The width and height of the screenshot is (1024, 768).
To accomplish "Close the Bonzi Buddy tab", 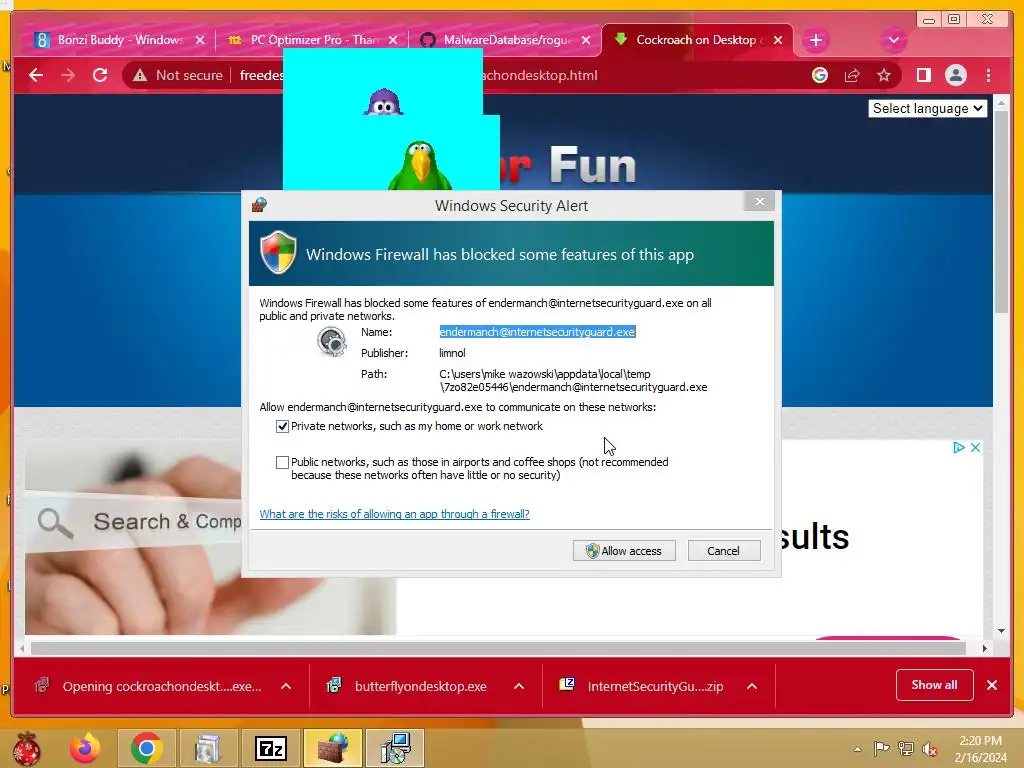I will [x=200, y=40].
